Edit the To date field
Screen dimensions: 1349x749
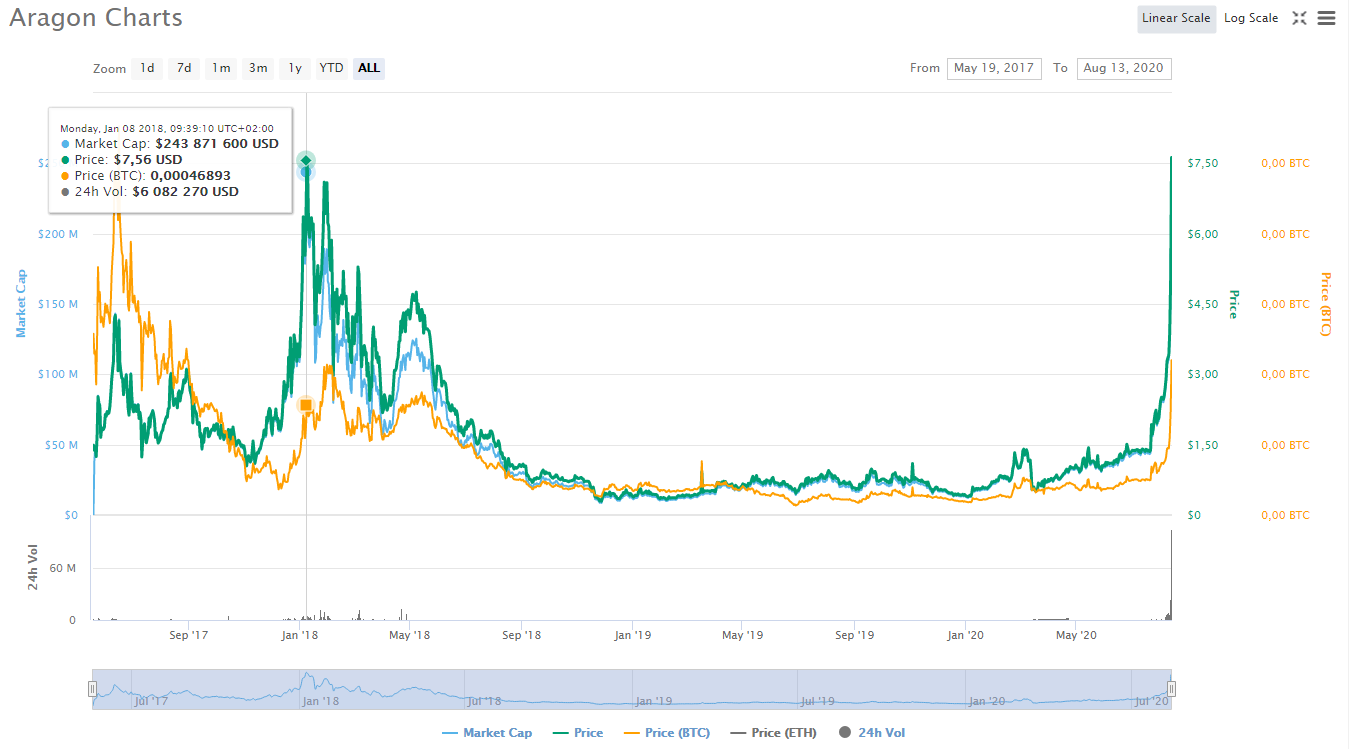coord(1124,68)
